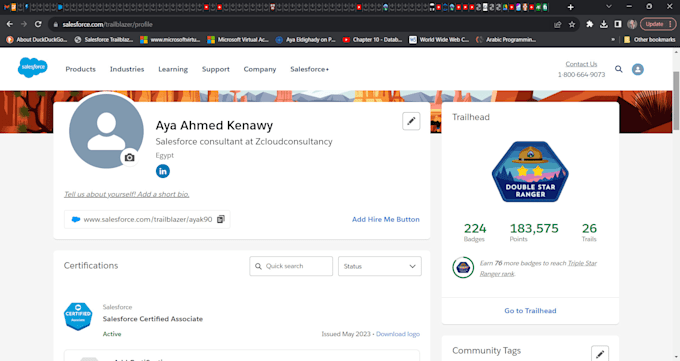
Task: Change profile photo via camera icon
Action: pos(129,158)
